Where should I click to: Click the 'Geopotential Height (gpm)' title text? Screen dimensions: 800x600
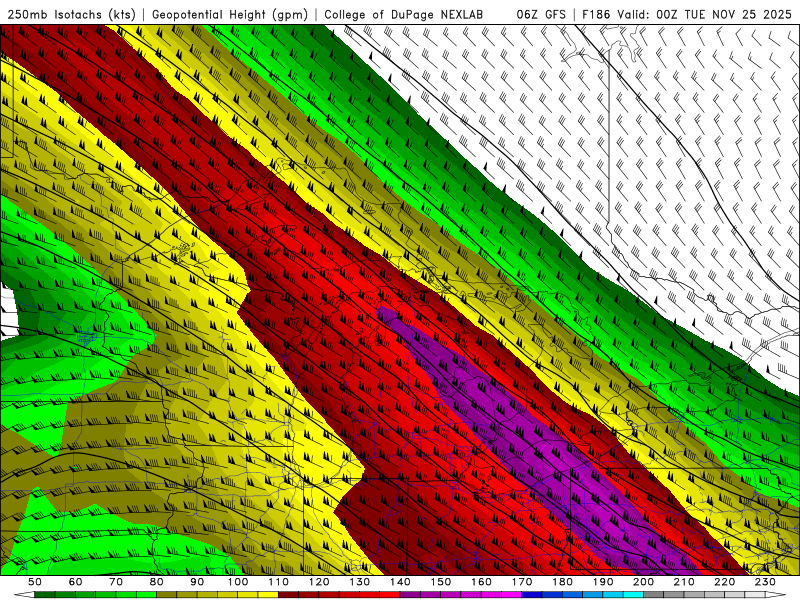230,15
